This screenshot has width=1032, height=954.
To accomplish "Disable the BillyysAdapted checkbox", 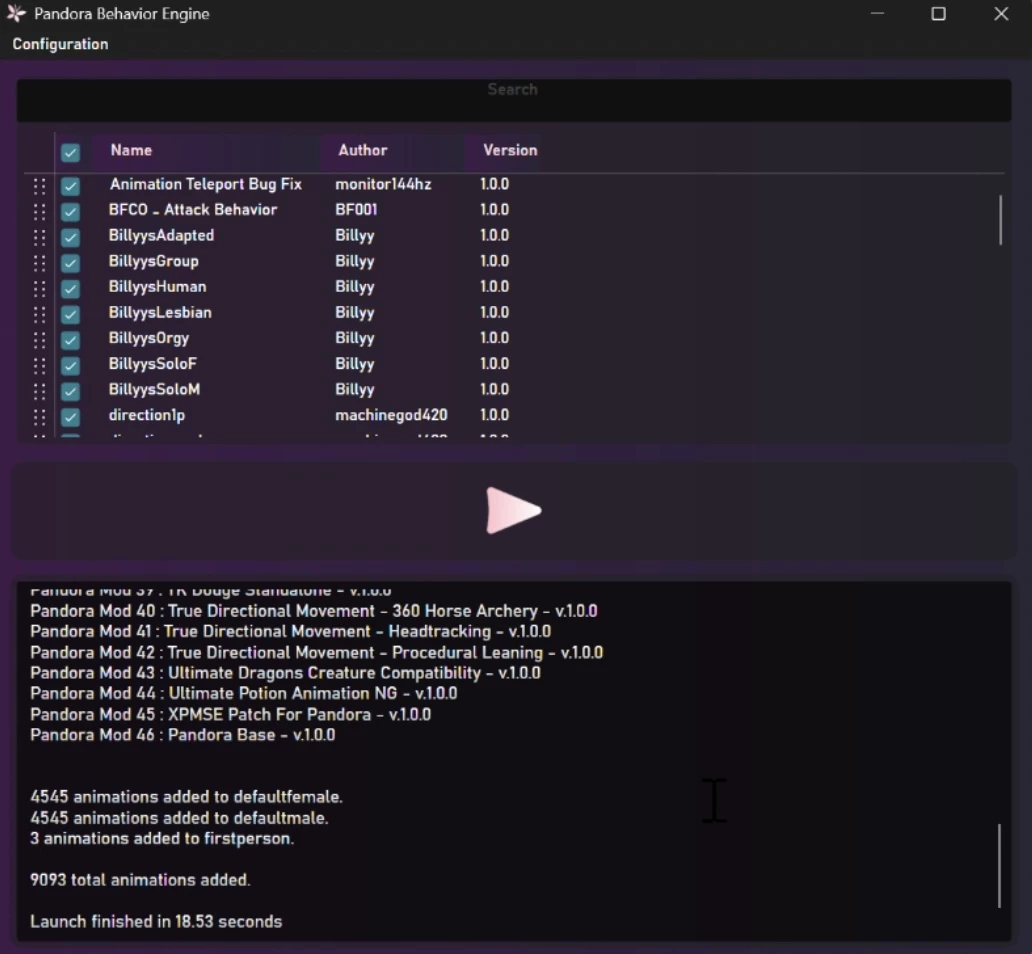I will point(70,237).
